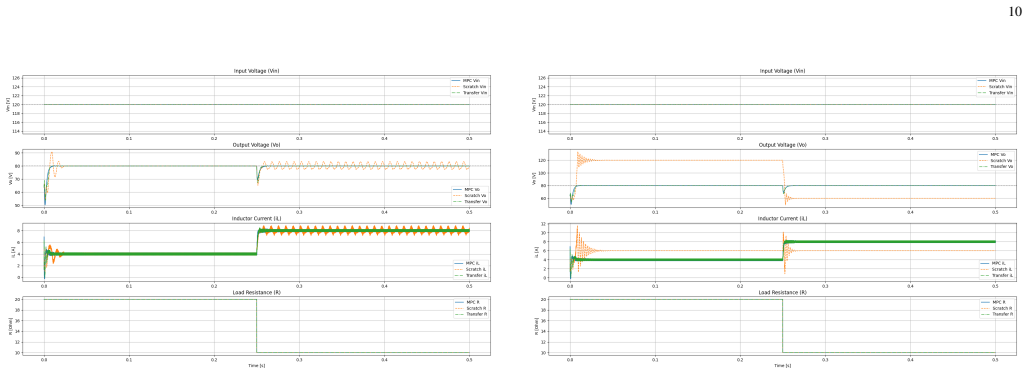1028x374 pixels.
Task: Click "Output Voltage (Vo)" title in right figure
Action: [783, 145]
